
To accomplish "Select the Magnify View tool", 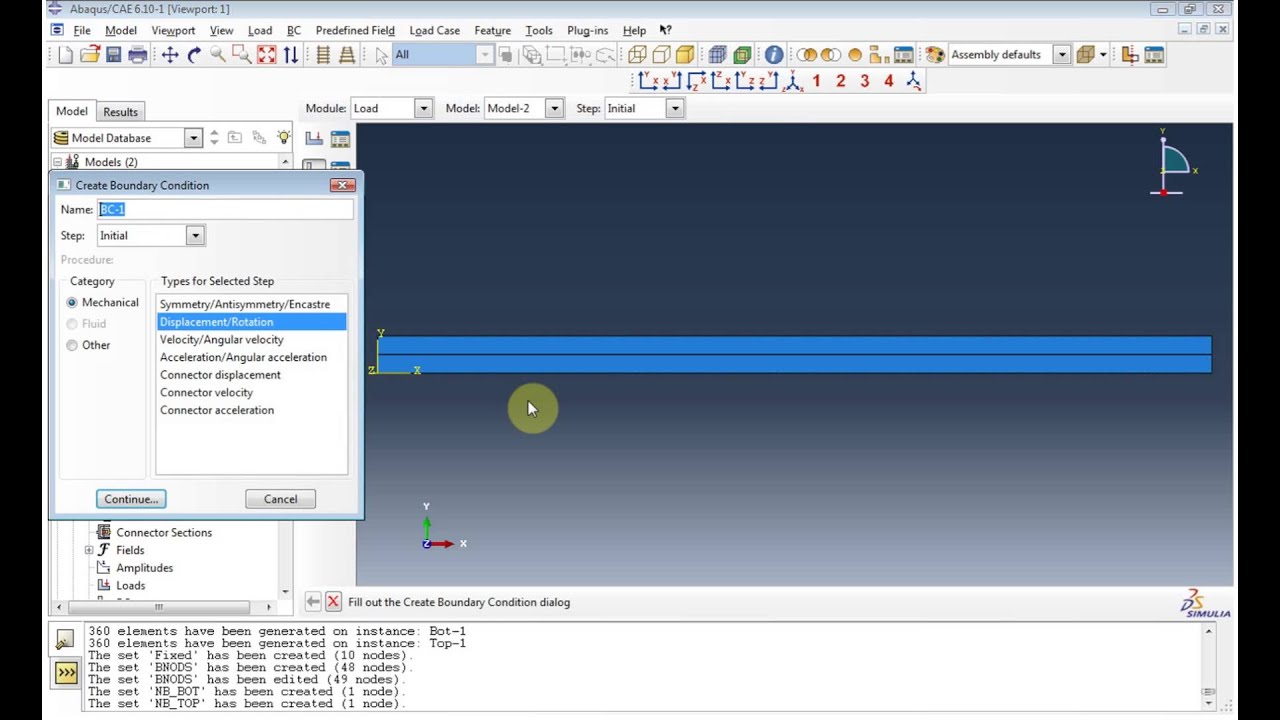I will coord(218,55).
